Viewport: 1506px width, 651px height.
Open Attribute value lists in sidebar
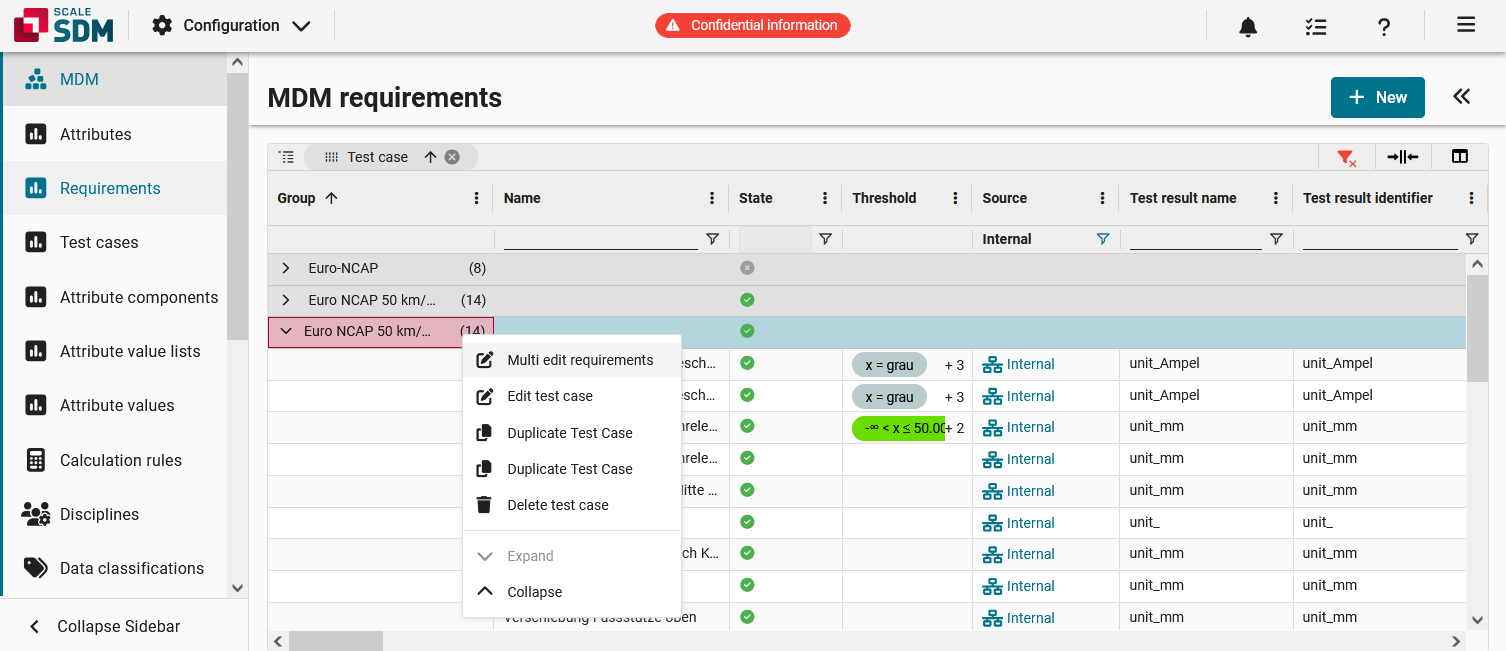click(x=115, y=351)
